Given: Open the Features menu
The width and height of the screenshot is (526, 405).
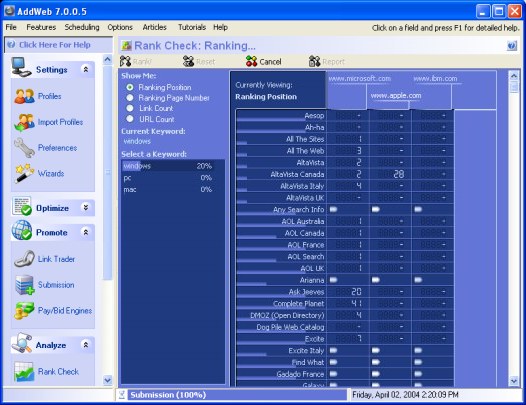Looking at the screenshot, I should (x=41, y=27).
